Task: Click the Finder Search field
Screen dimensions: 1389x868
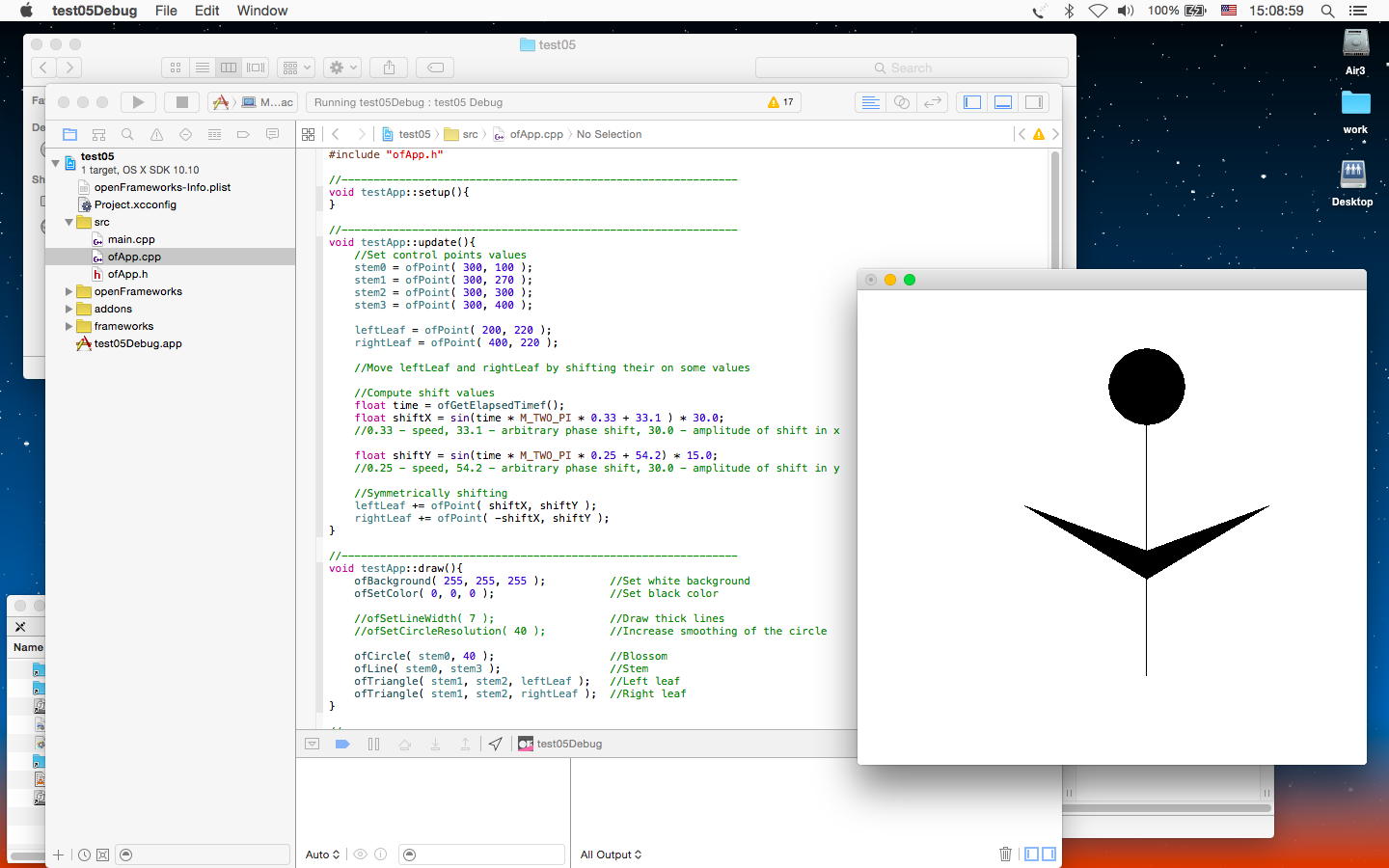Action: pyautogui.click(x=912, y=68)
